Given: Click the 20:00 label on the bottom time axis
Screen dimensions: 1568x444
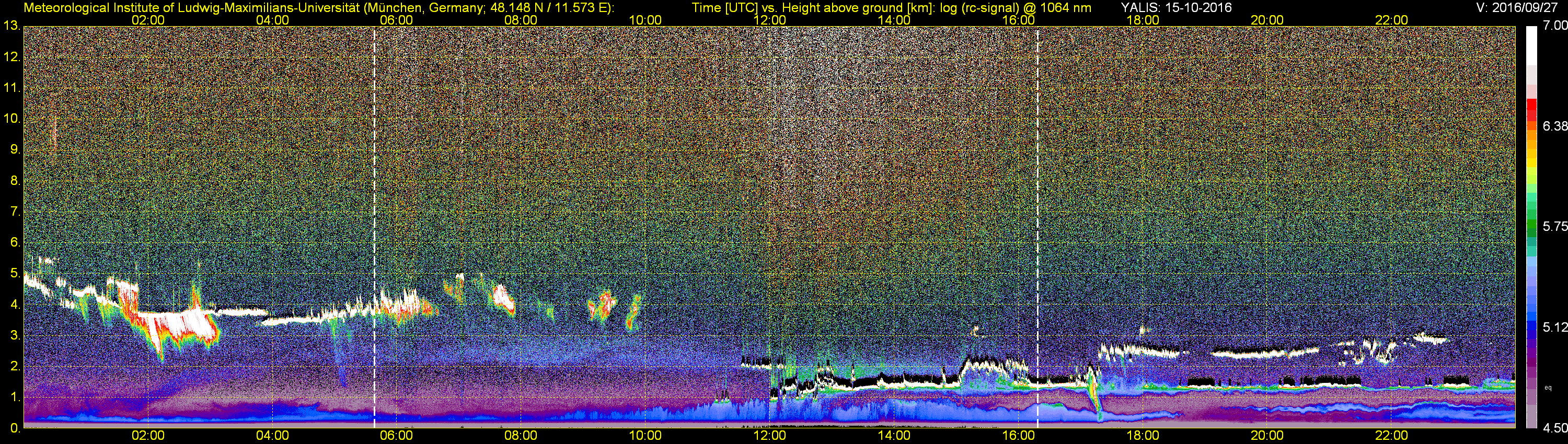Looking at the screenshot, I should coord(1267,436).
